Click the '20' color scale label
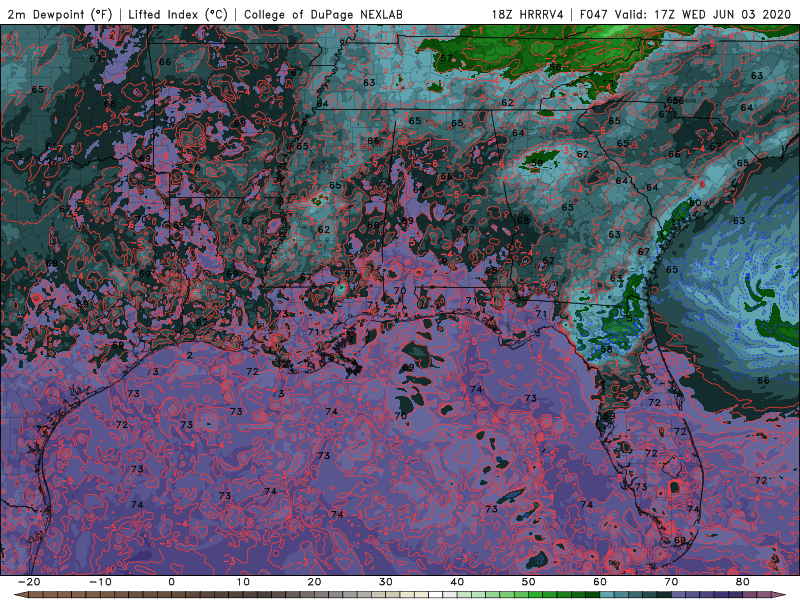 coord(314,582)
